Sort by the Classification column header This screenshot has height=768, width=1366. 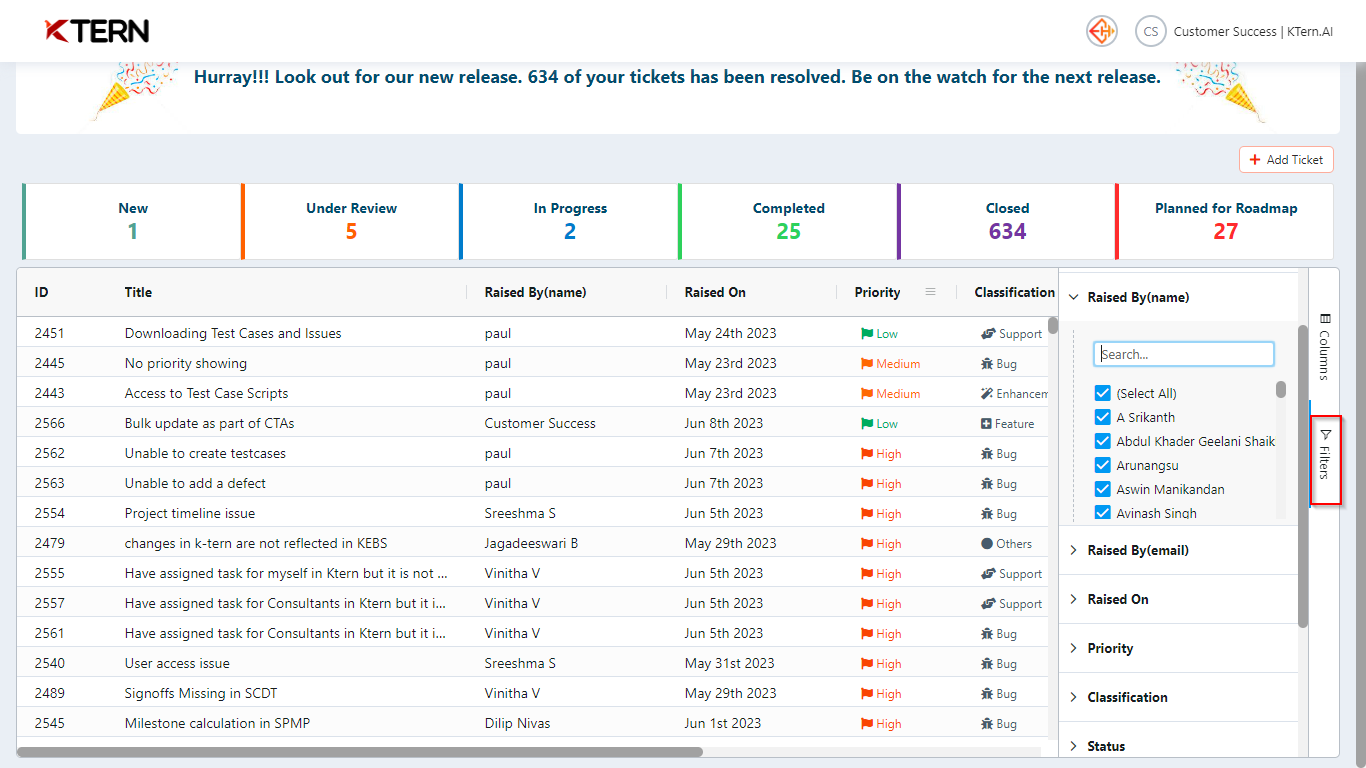pos(1015,292)
